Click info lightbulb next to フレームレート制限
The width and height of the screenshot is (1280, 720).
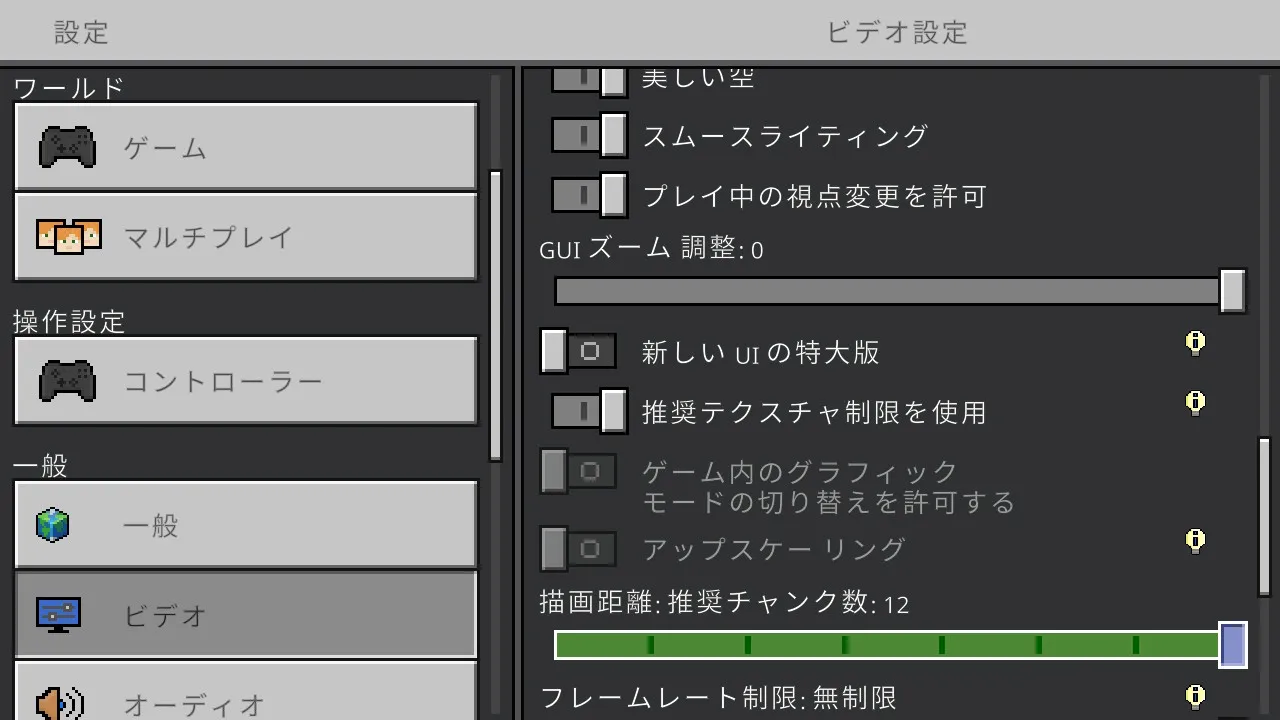point(1194,696)
